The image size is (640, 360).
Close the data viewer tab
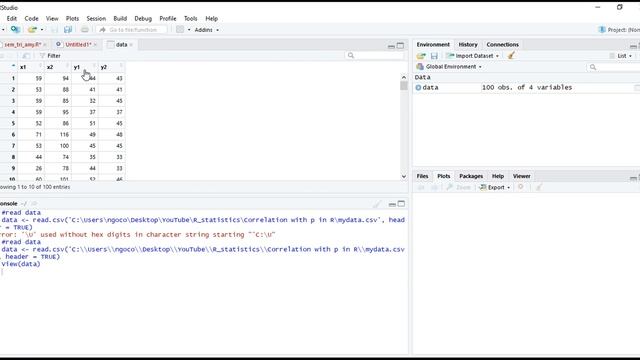pyautogui.click(x=131, y=45)
